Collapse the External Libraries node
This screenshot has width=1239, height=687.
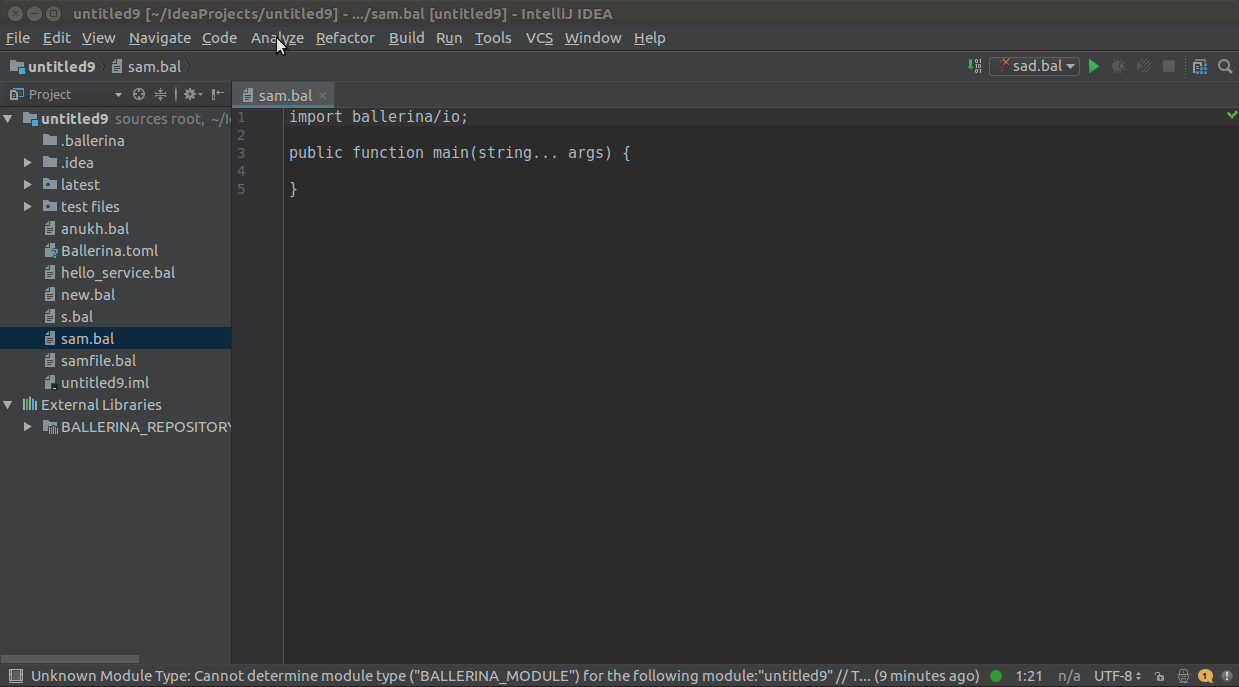click(9, 405)
